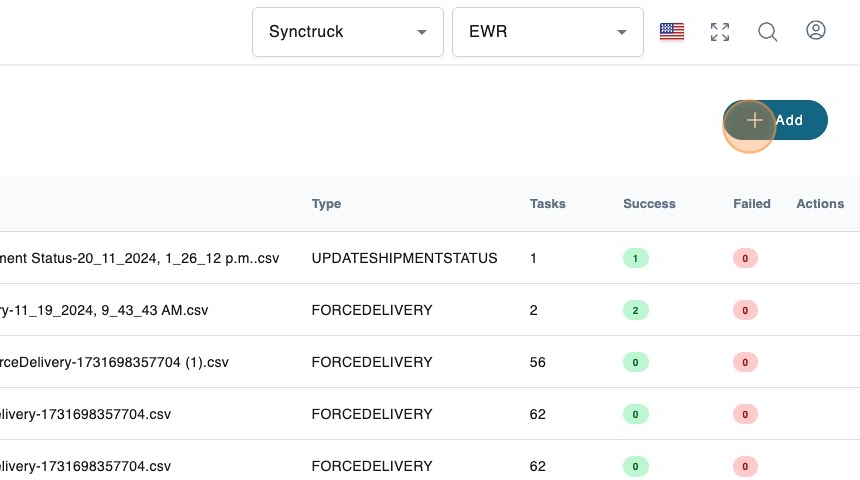Sort by Tasks column header
The height and width of the screenshot is (480, 860).
coord(547,204)
